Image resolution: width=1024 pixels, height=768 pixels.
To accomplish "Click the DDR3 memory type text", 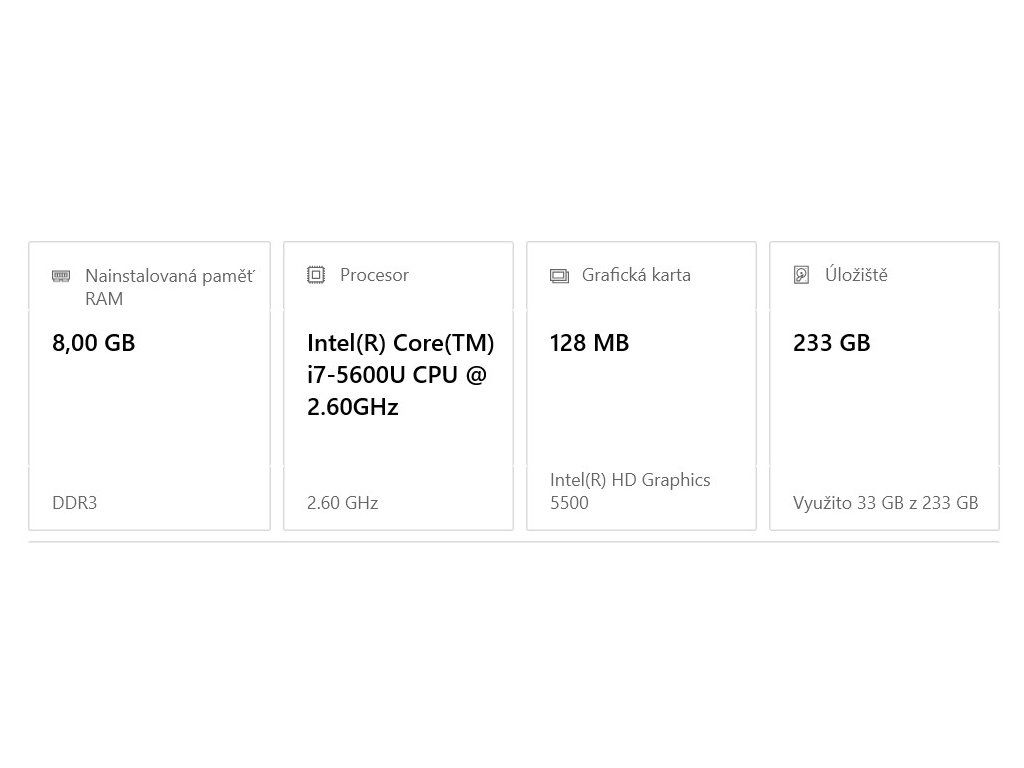I will tap(75, 503).
